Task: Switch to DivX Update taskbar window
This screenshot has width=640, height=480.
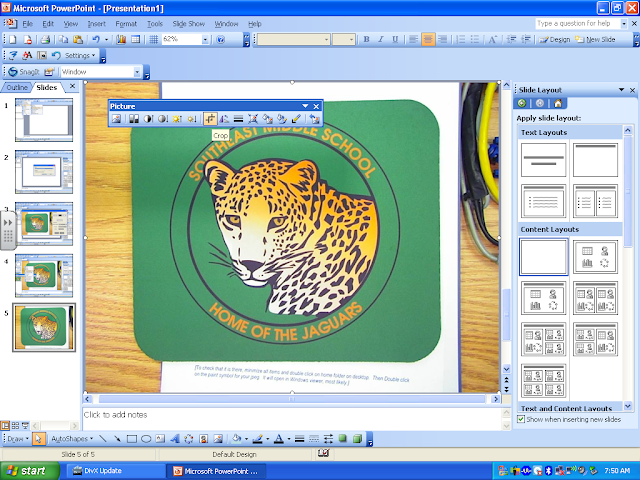Action: coord(114,471)
